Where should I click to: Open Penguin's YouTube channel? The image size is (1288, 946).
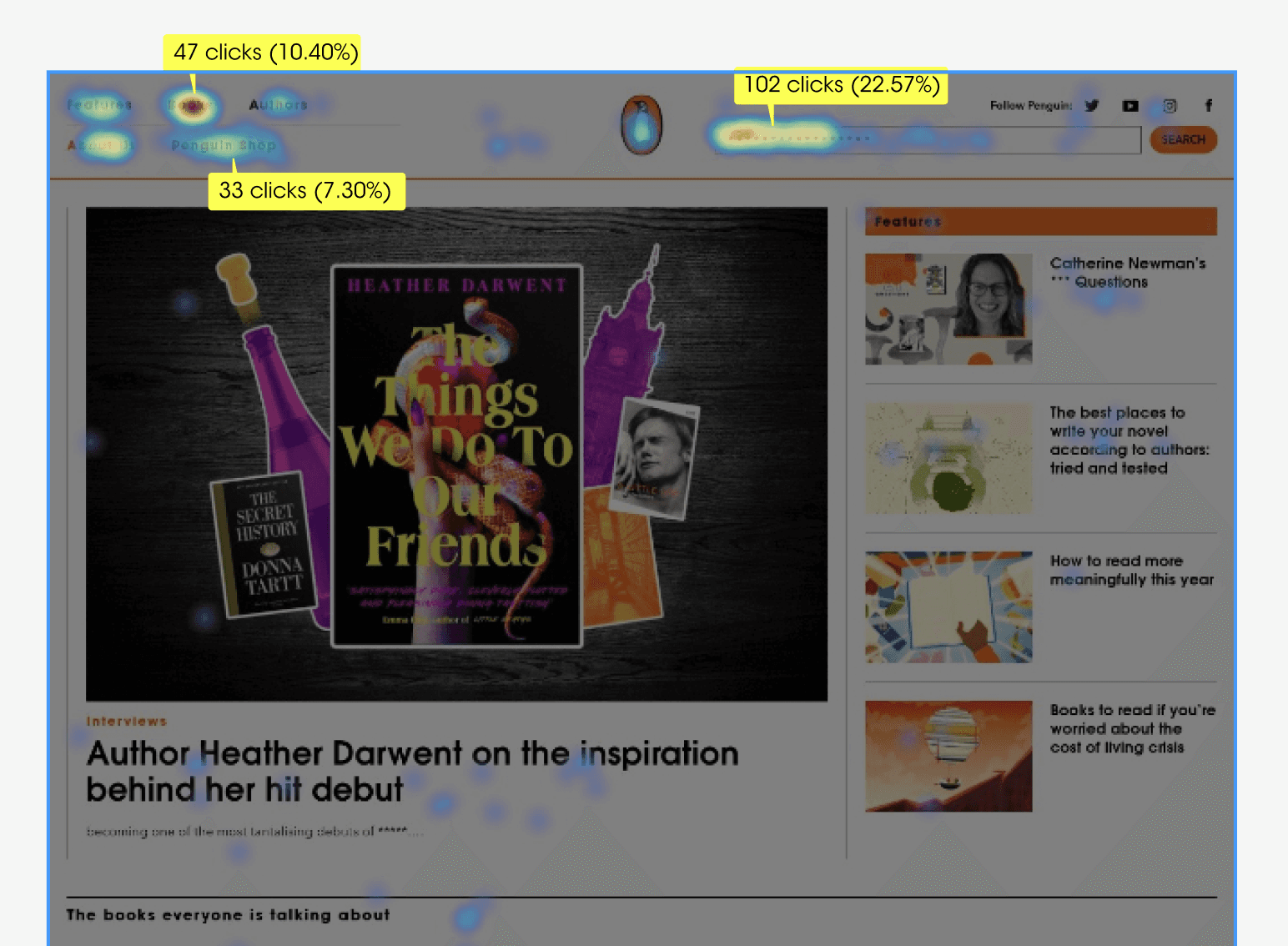[1130, 106]
